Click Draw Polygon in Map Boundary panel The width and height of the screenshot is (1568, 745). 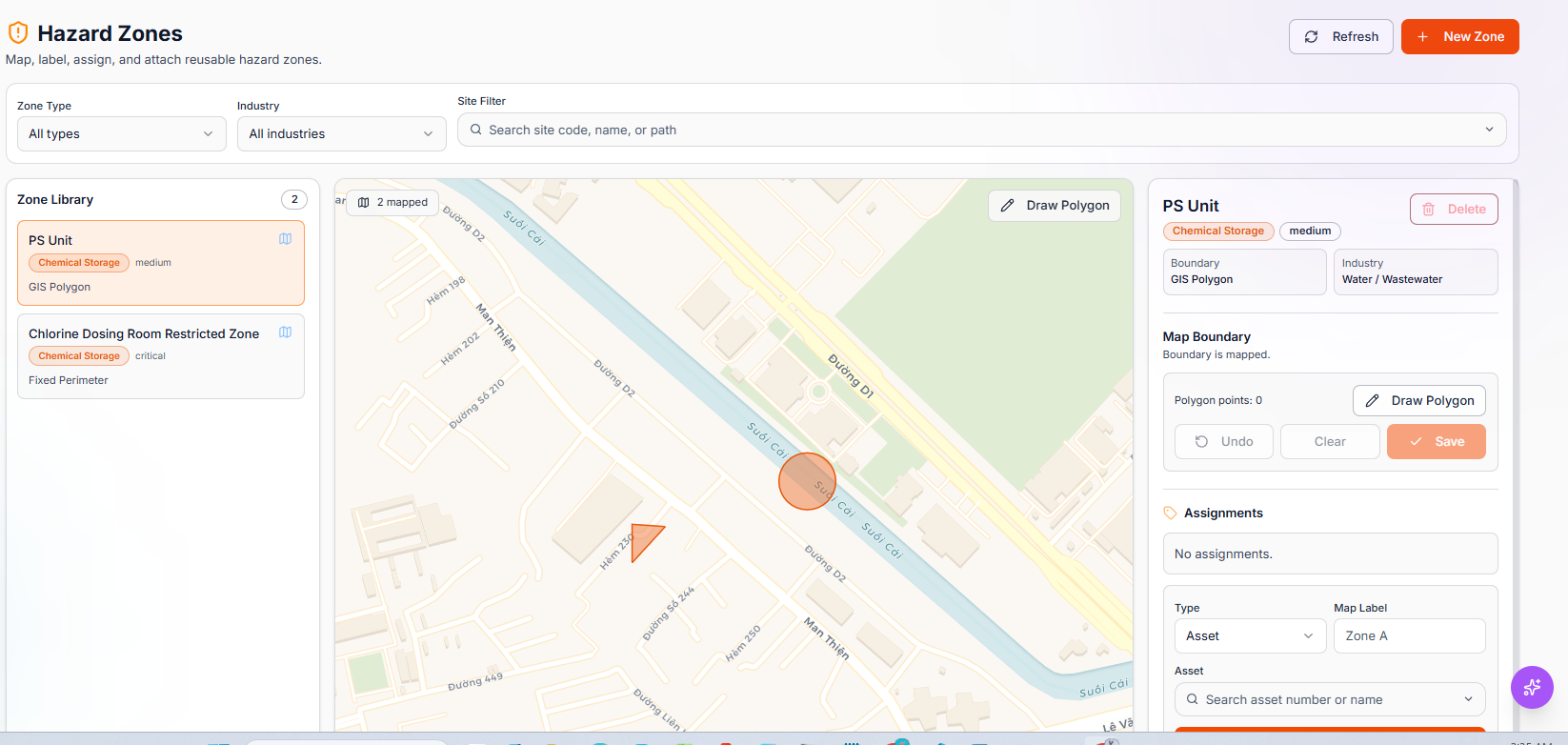tap(1419, 400)
